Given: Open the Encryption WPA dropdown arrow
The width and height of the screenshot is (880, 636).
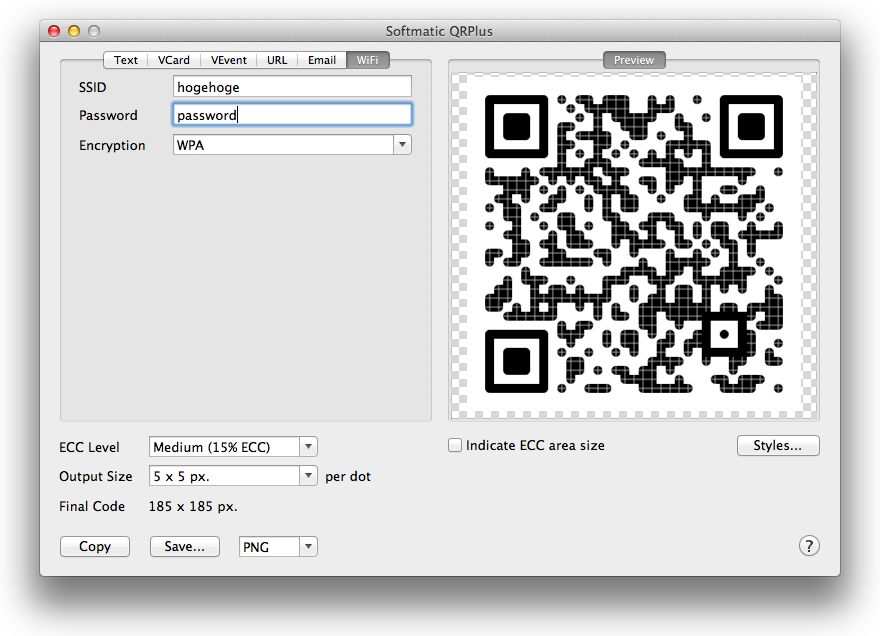Looking at the screenshot, I should tap(402, 145).
